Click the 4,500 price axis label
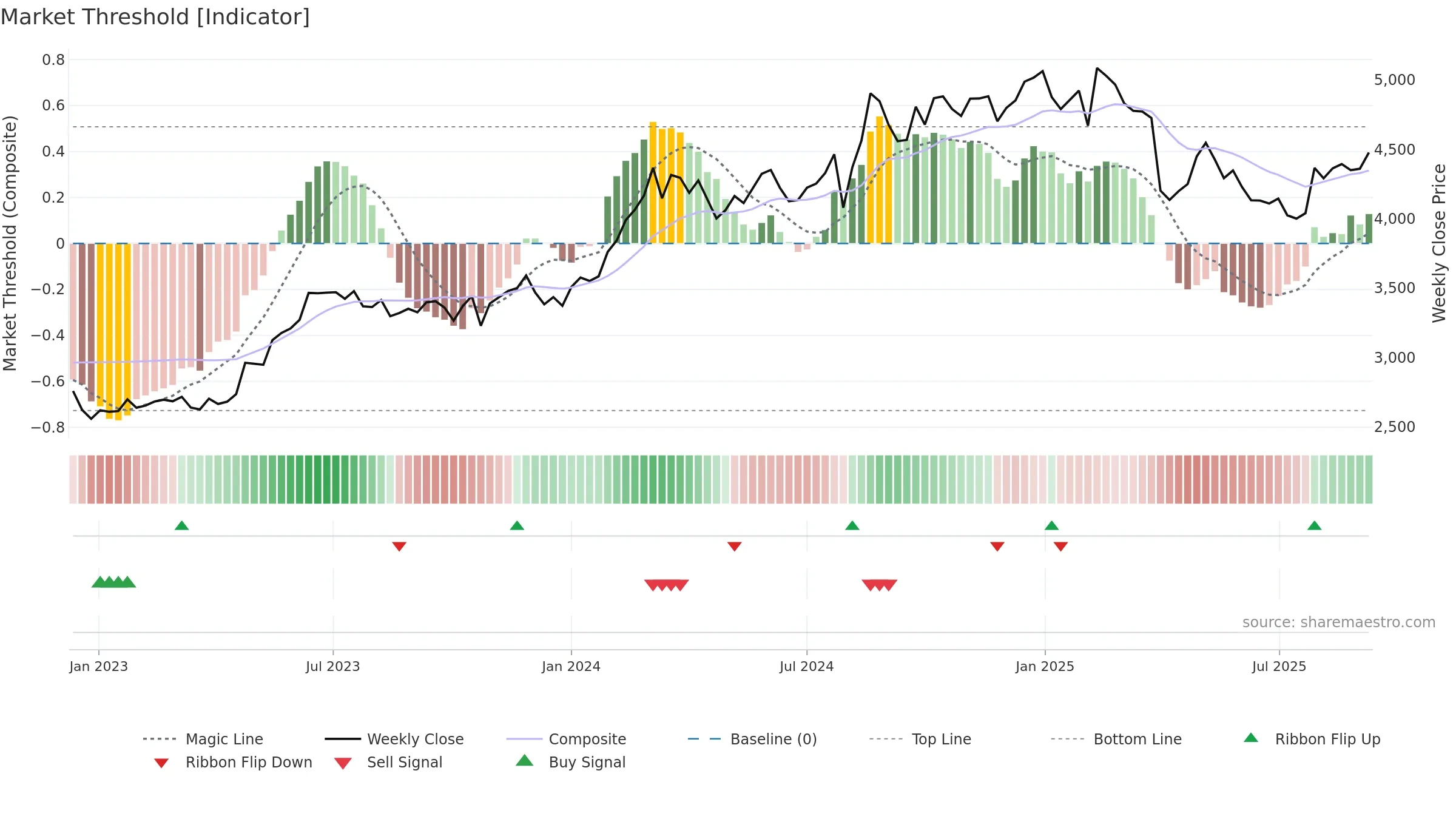1456x819 pixels. click(1395, 150)
